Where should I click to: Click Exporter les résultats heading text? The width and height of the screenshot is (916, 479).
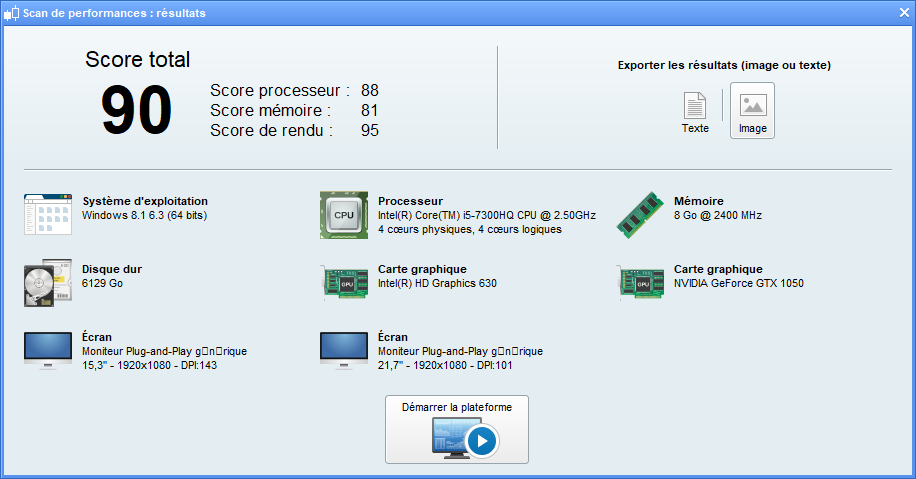pos(724,65)
